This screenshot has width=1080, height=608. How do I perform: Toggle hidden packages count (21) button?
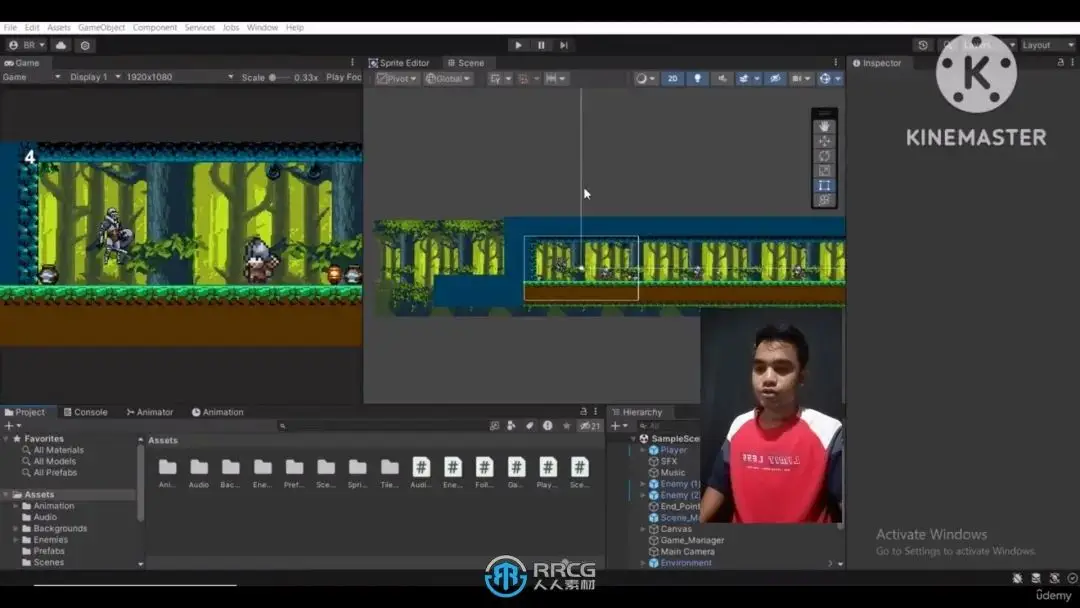[x=590, y=426]
